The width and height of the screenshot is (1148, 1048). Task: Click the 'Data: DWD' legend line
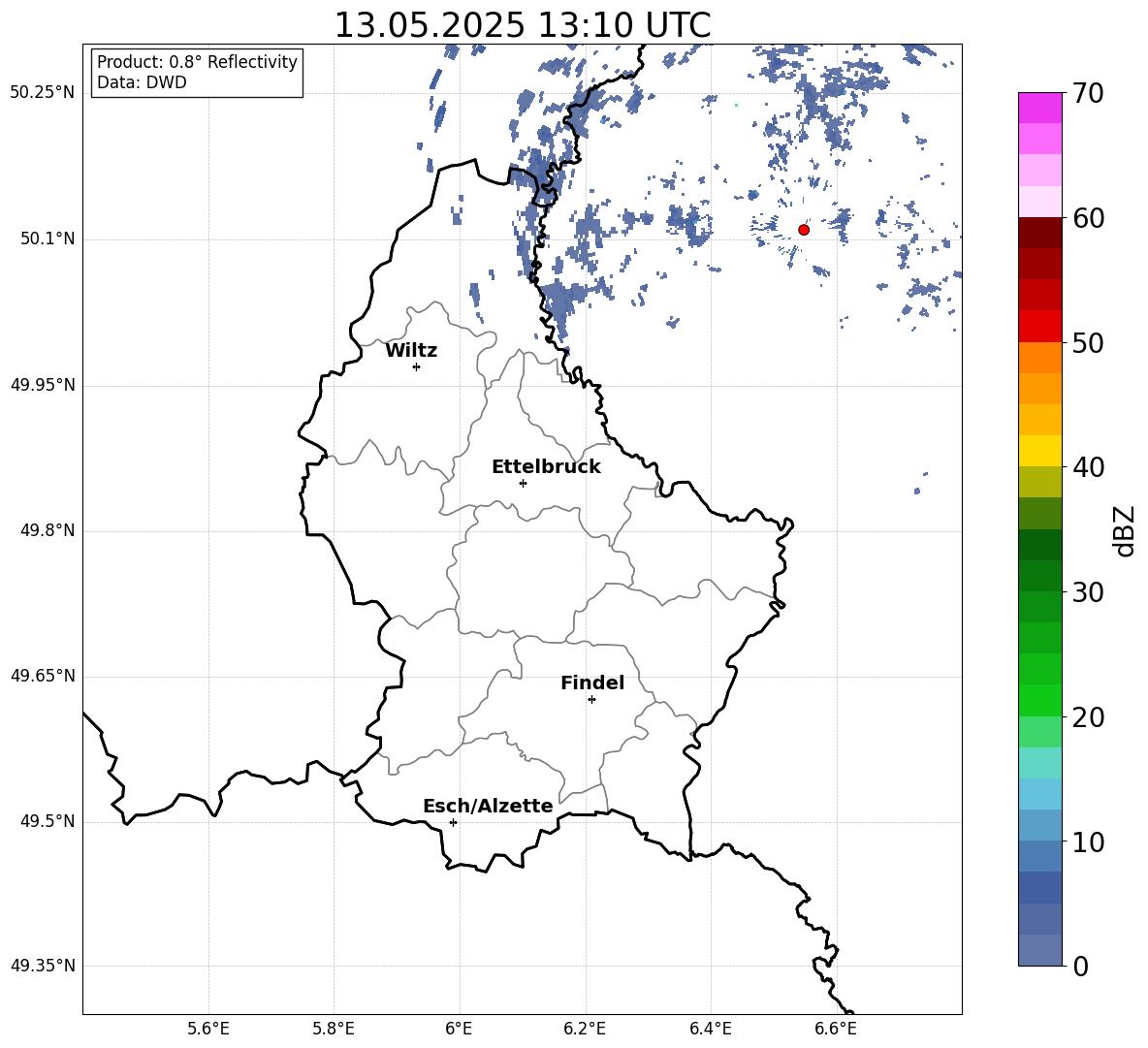point(142,82)
